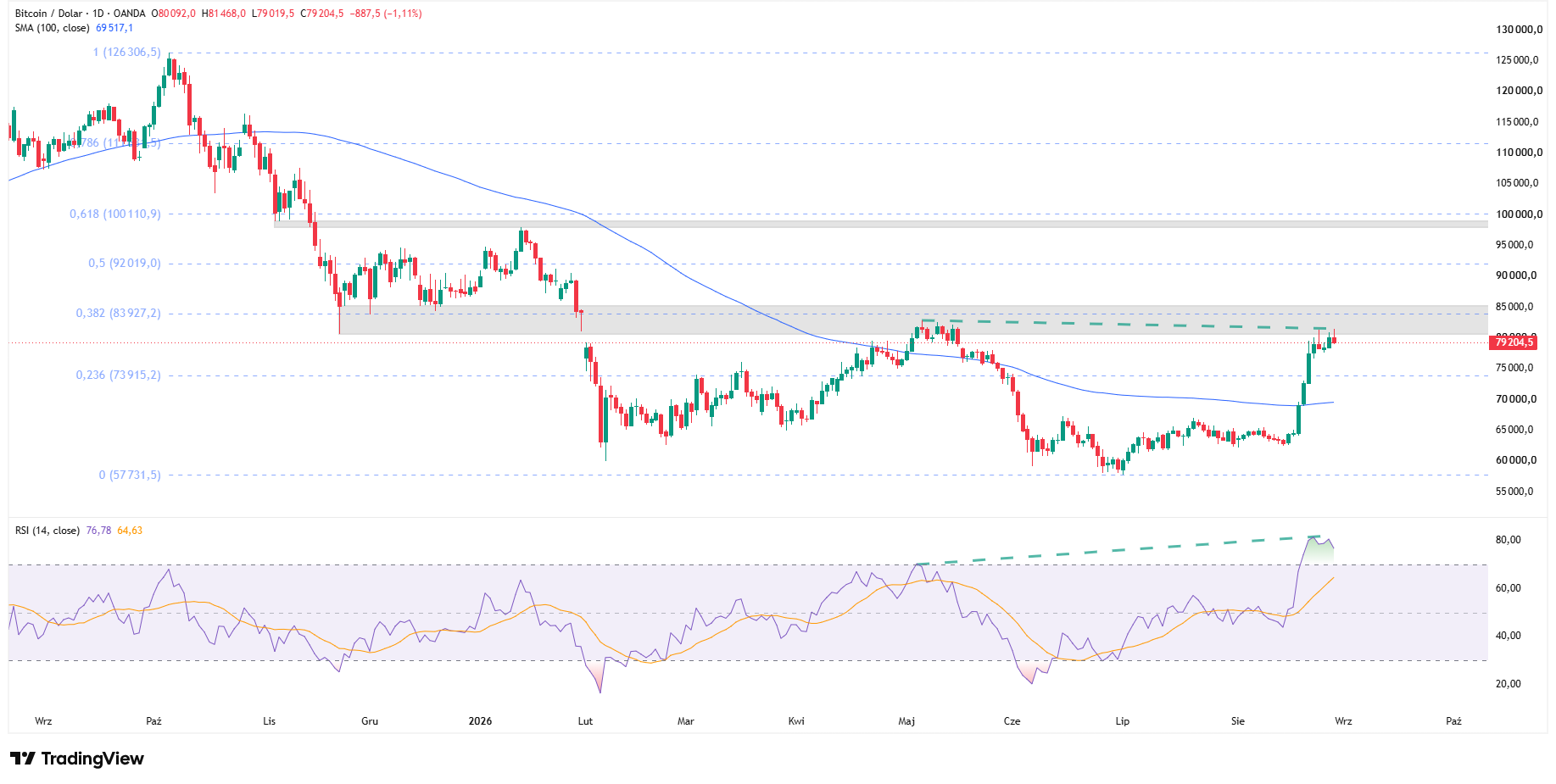
Task: Click the red current price tag 79 204,5
Action: [1514, 342]
